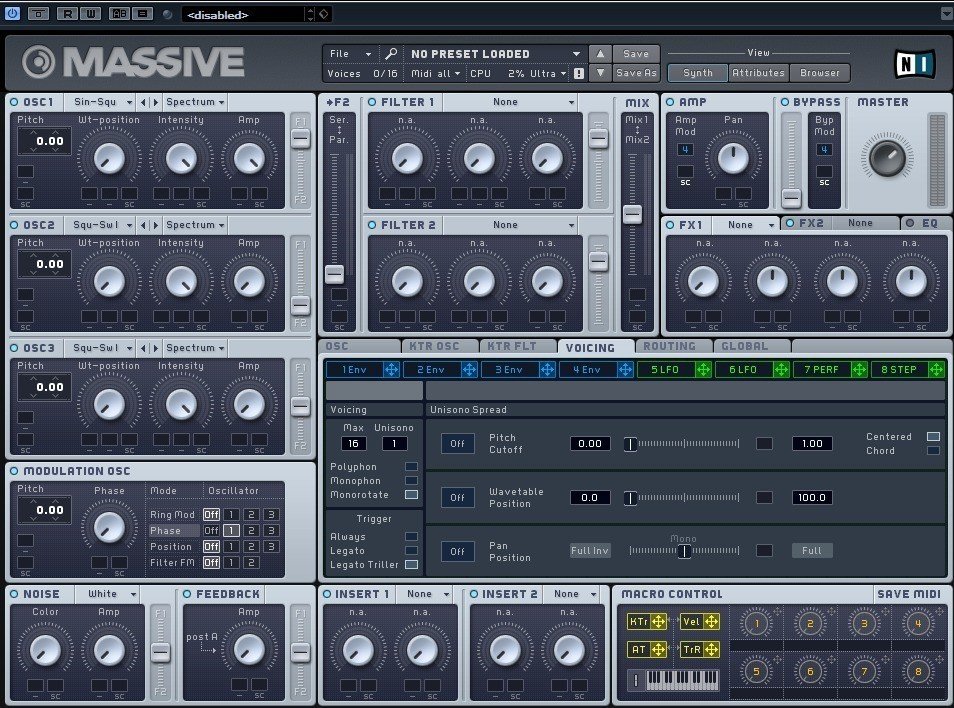Open the OSC1 Sin-Squ wavetable dropdown
Screen dimensions: 954x708
[x=100, y=102]
